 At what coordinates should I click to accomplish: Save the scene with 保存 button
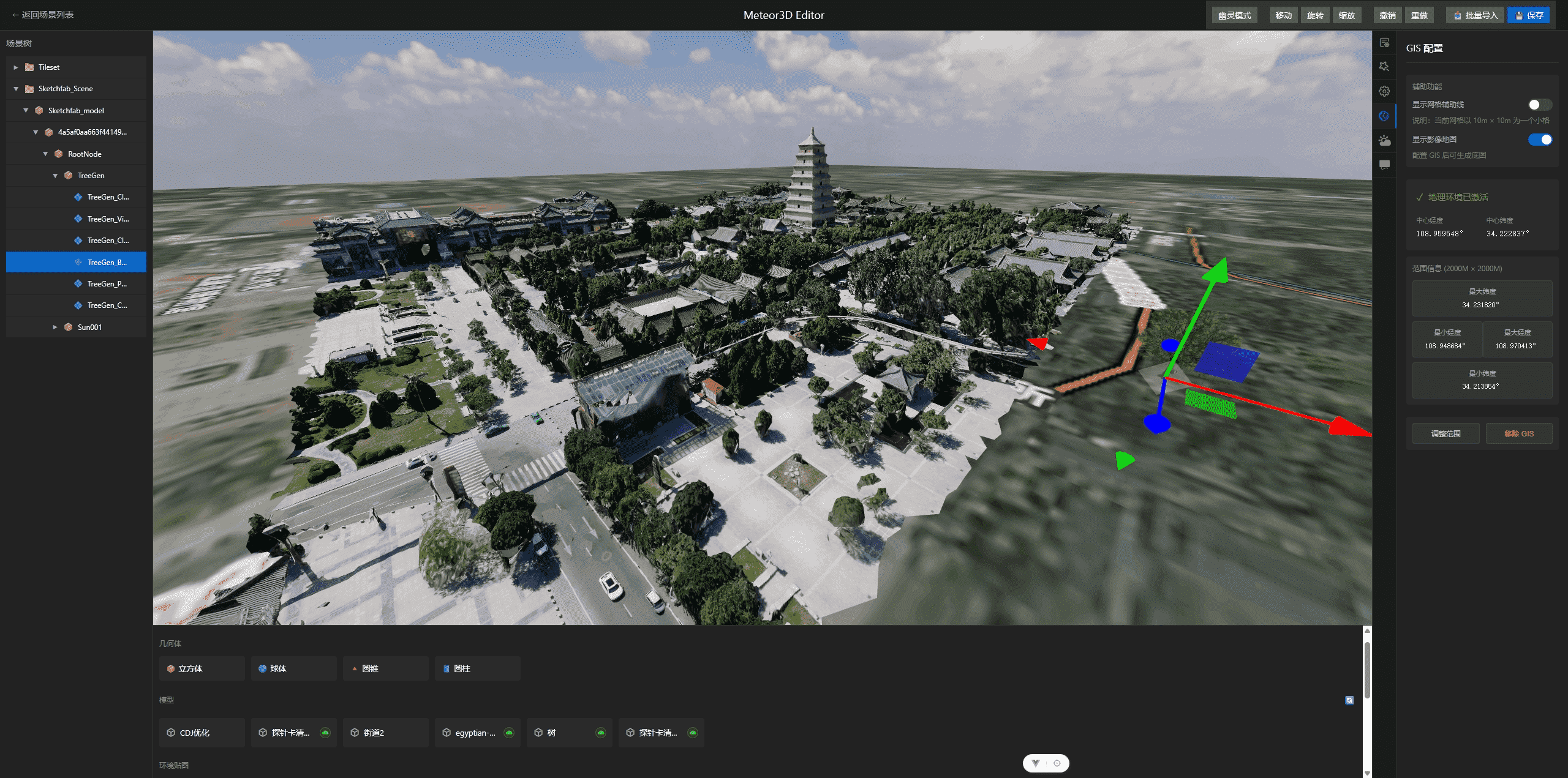click(x=1529, y=15)
